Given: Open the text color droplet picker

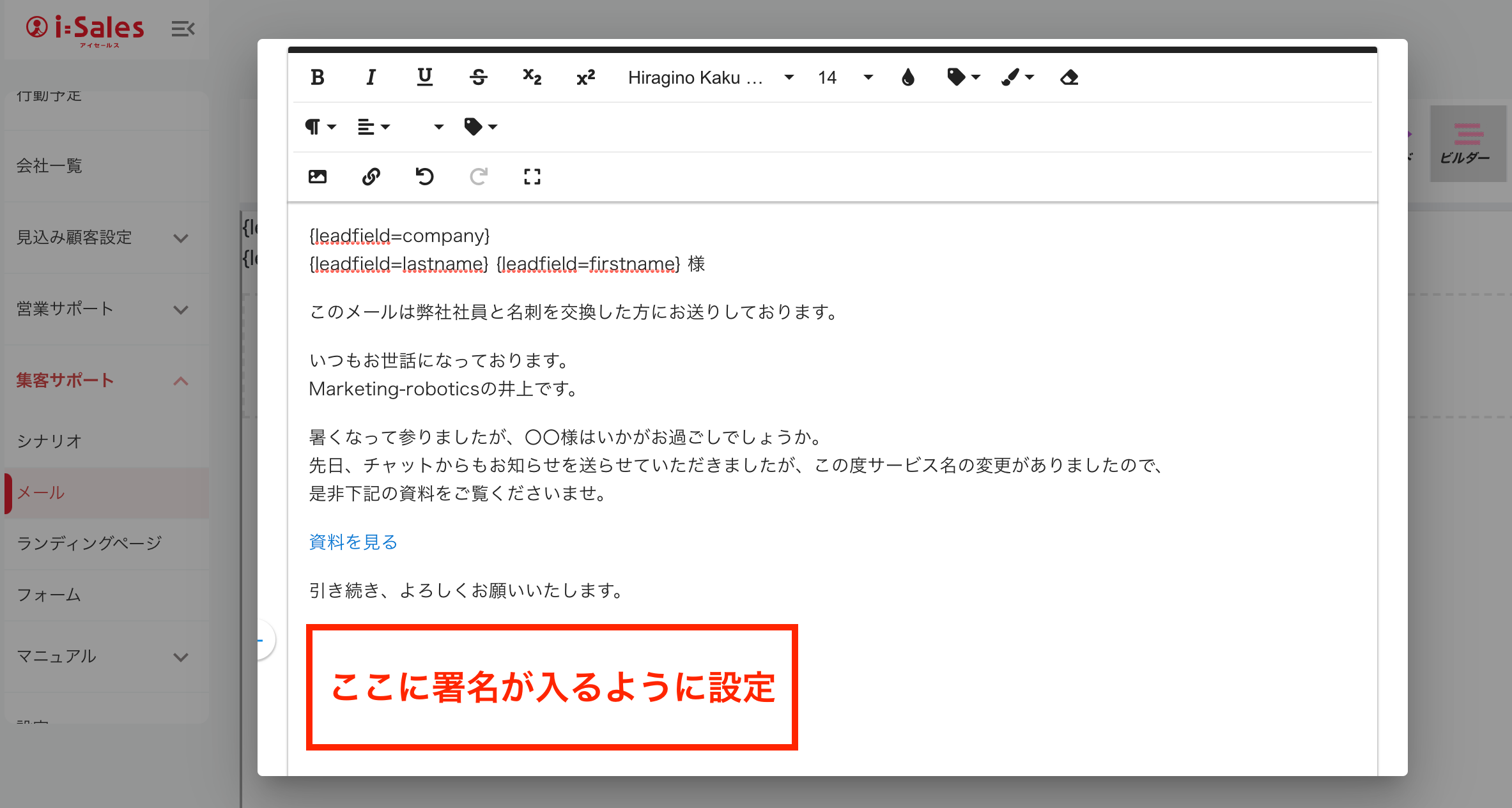Looking at the screenshot, I should pos(907,77).
